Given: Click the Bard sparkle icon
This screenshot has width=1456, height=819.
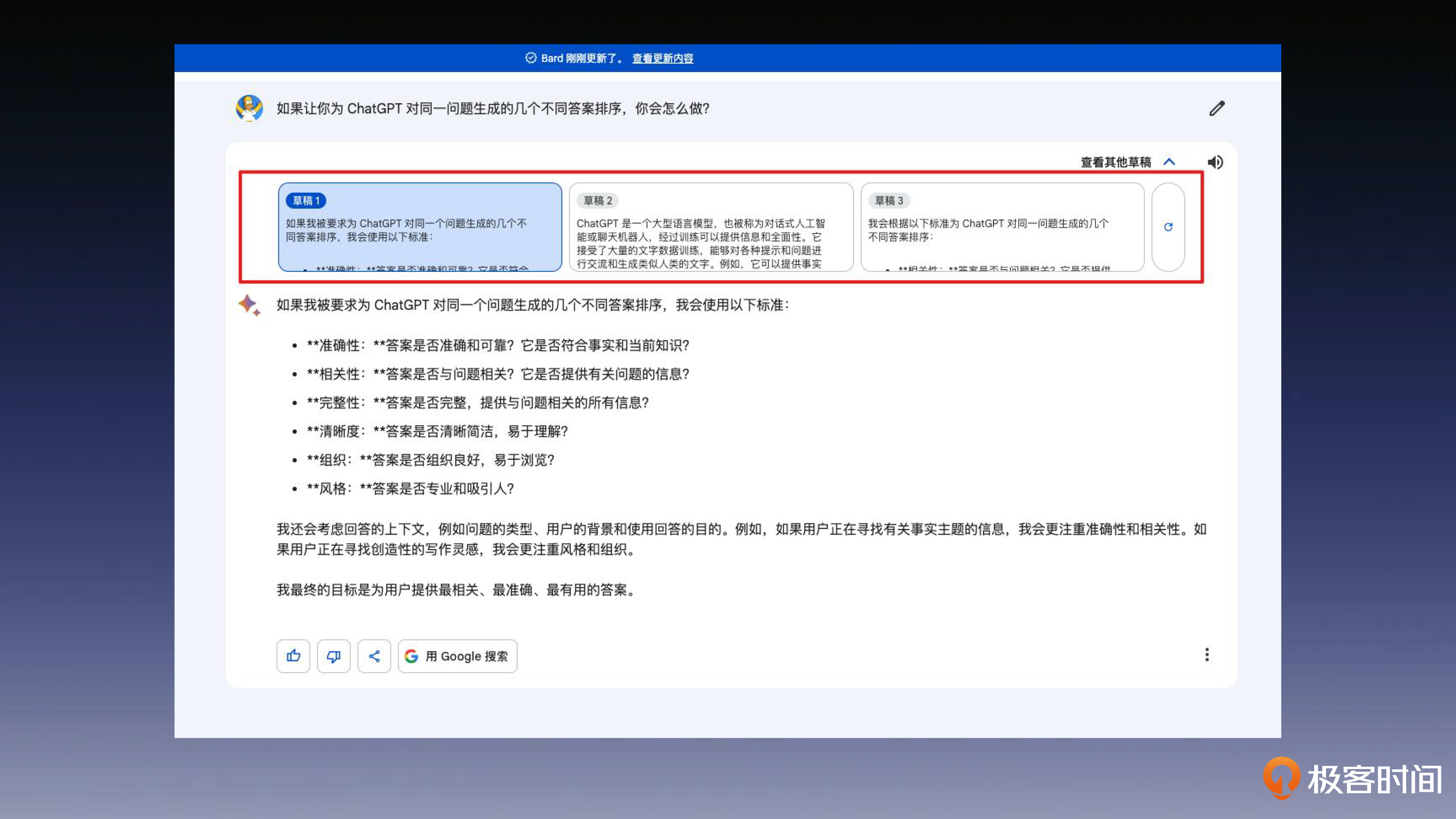Looking at the screenshot, I should [x=249, y=305].
